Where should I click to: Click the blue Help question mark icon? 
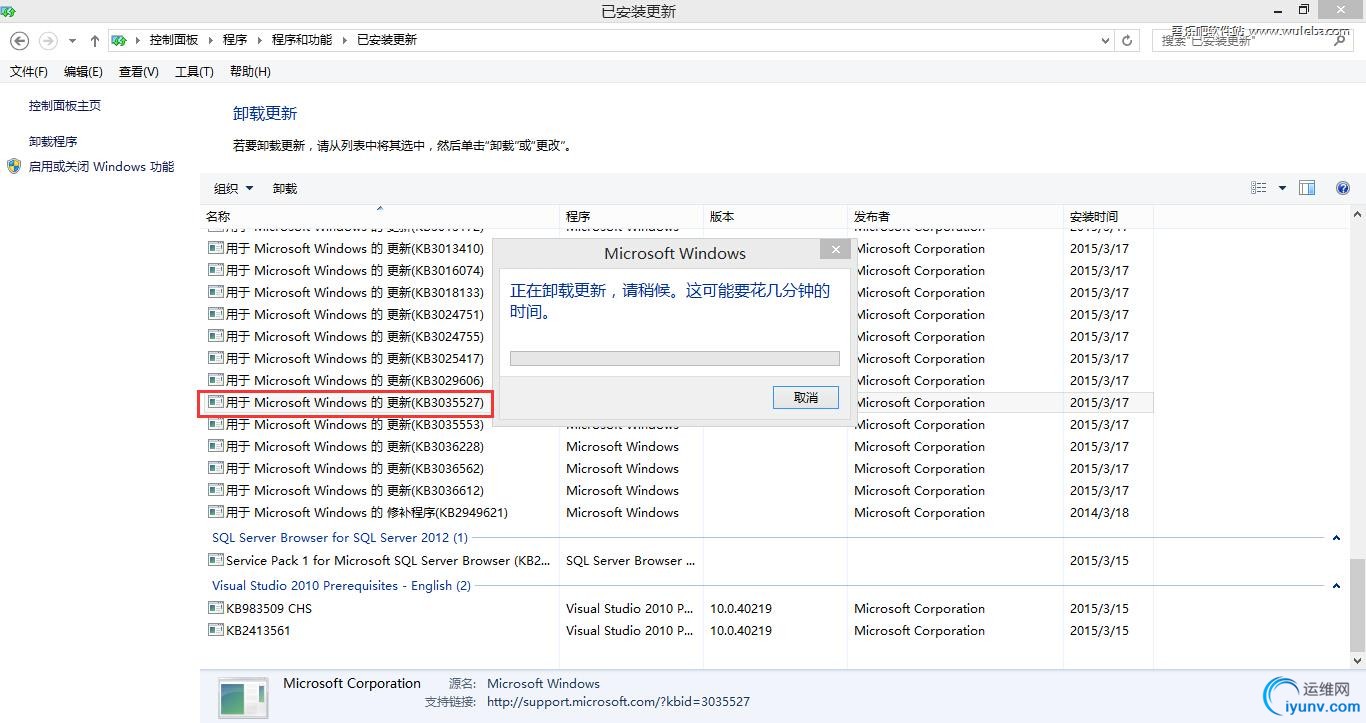(1343, 188)
